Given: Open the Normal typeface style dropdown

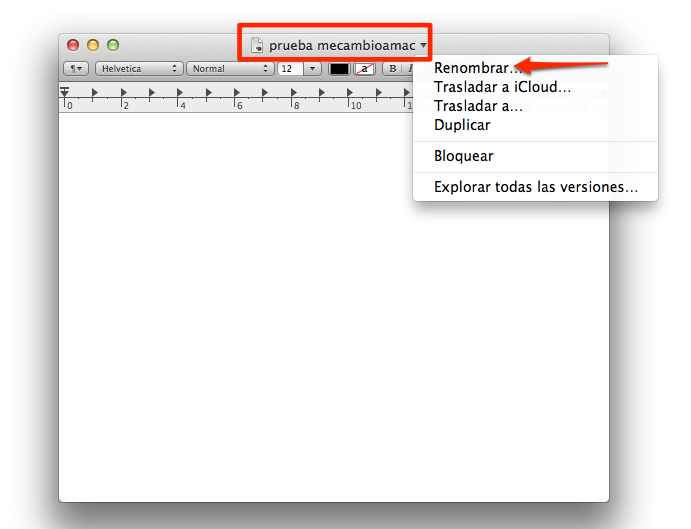Looking at the screenshot, I should 229,69.
